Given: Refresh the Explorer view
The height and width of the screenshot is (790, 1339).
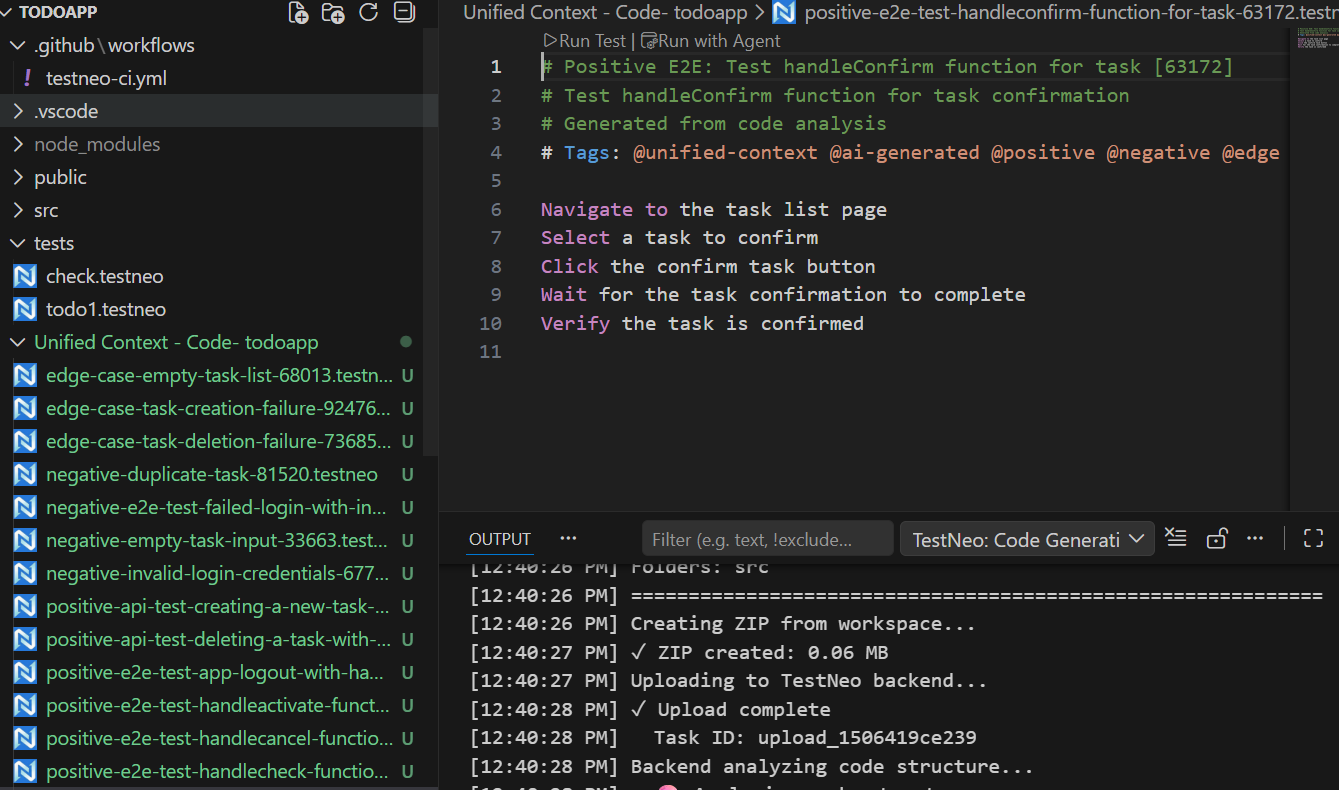Looking at the screenshot, I should pos(368,12).
